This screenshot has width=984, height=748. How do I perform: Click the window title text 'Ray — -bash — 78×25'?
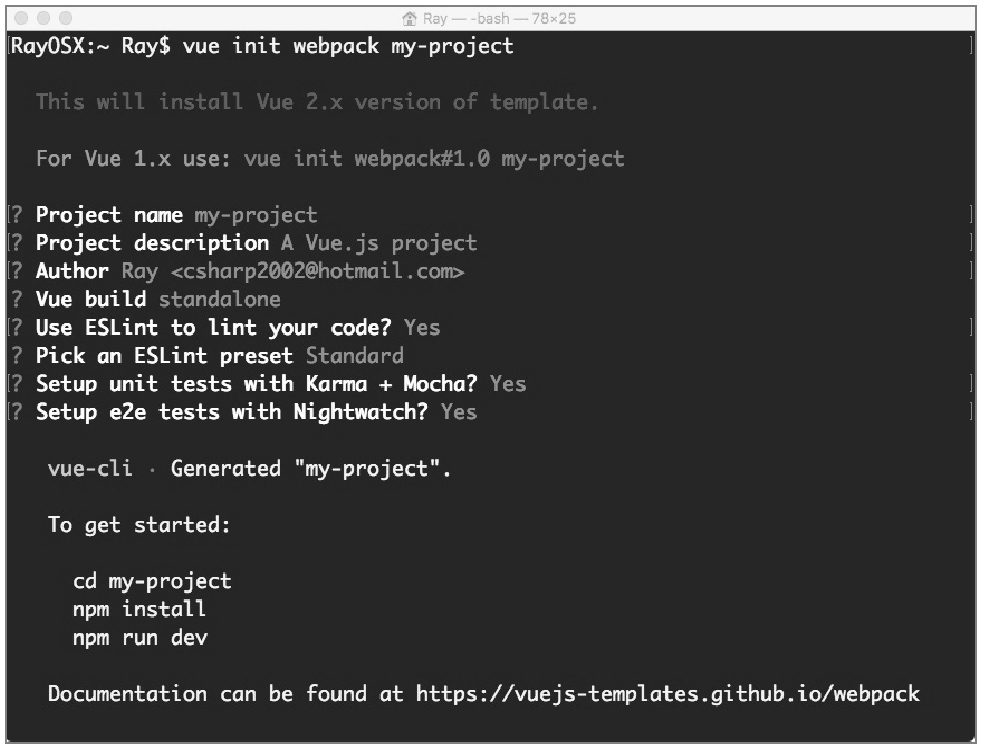click(499, 19)
